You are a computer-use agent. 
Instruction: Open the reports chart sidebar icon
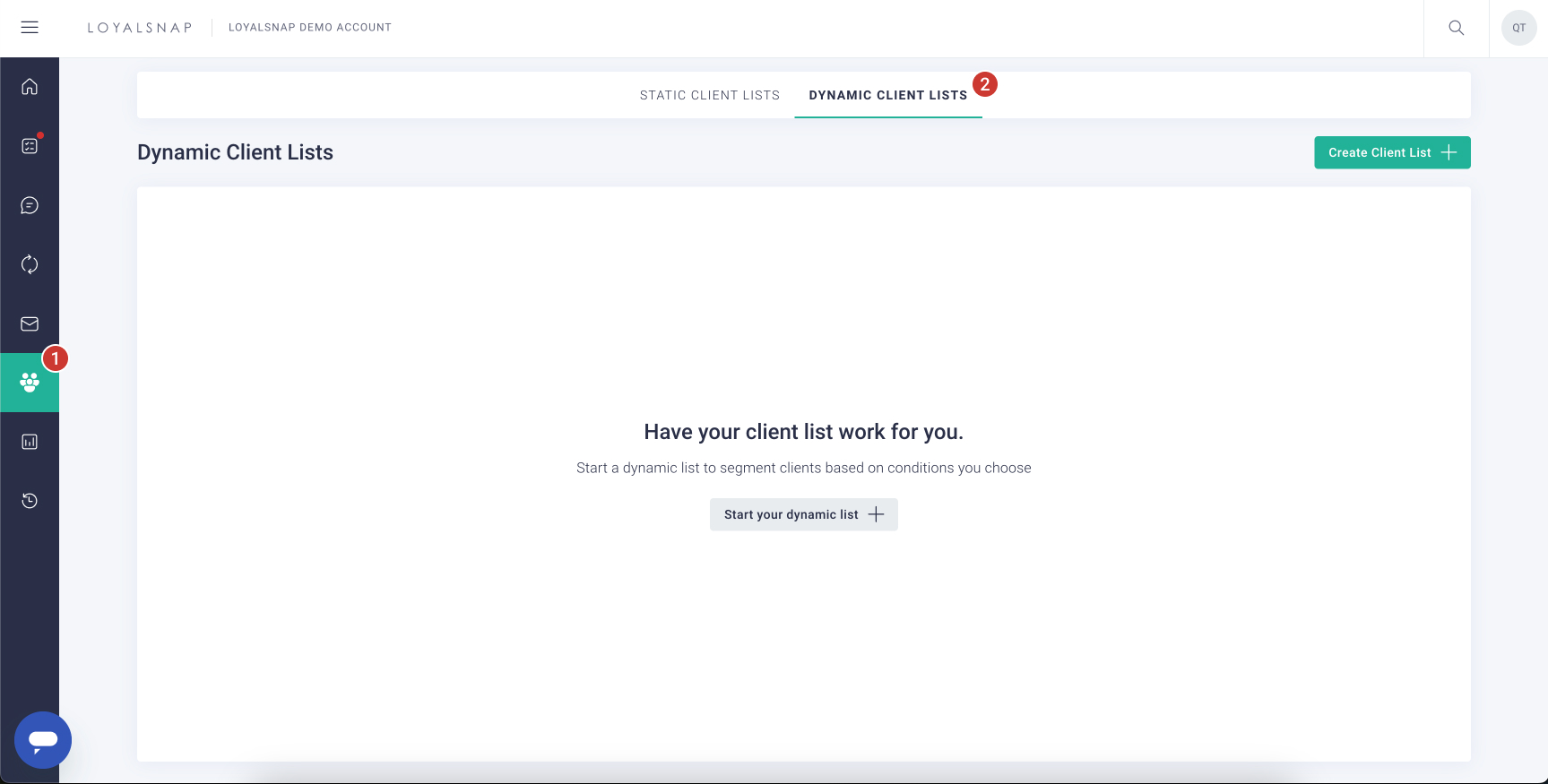pos(30,442)
